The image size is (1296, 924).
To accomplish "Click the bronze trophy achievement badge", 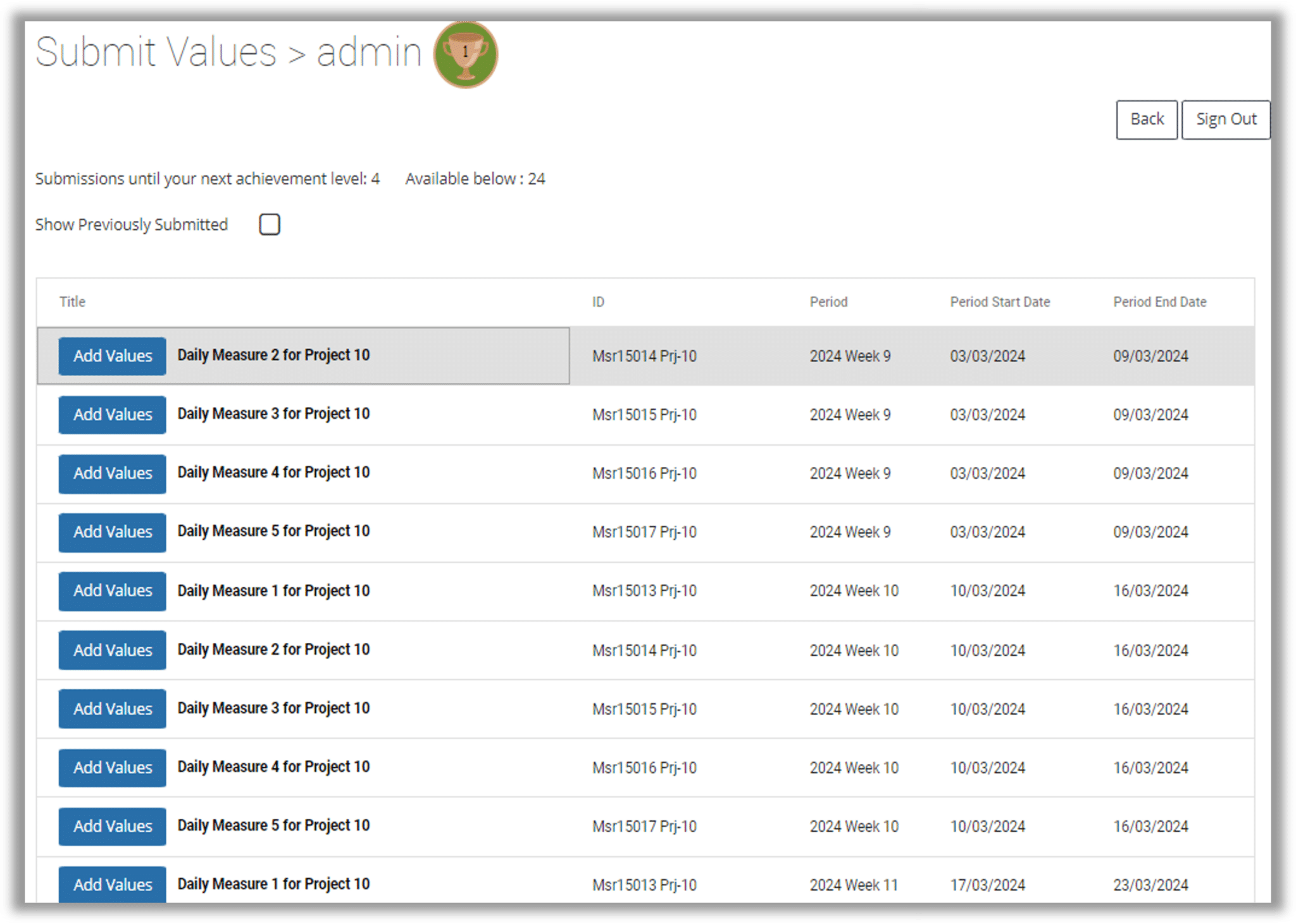I will pyautogui.click(x=466, y=55).
